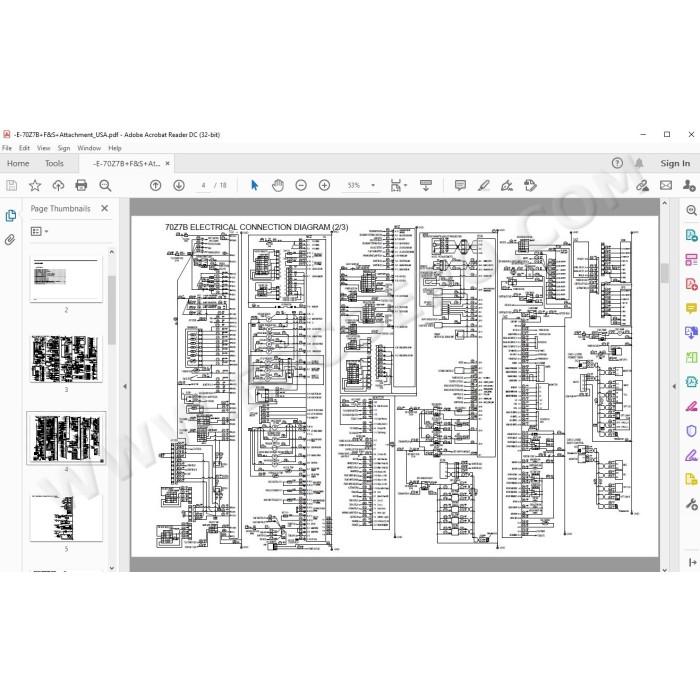This screenshot has height=700, width=700.
Task: Collapse the left navigation pane arrow
Action: point(125,386)
